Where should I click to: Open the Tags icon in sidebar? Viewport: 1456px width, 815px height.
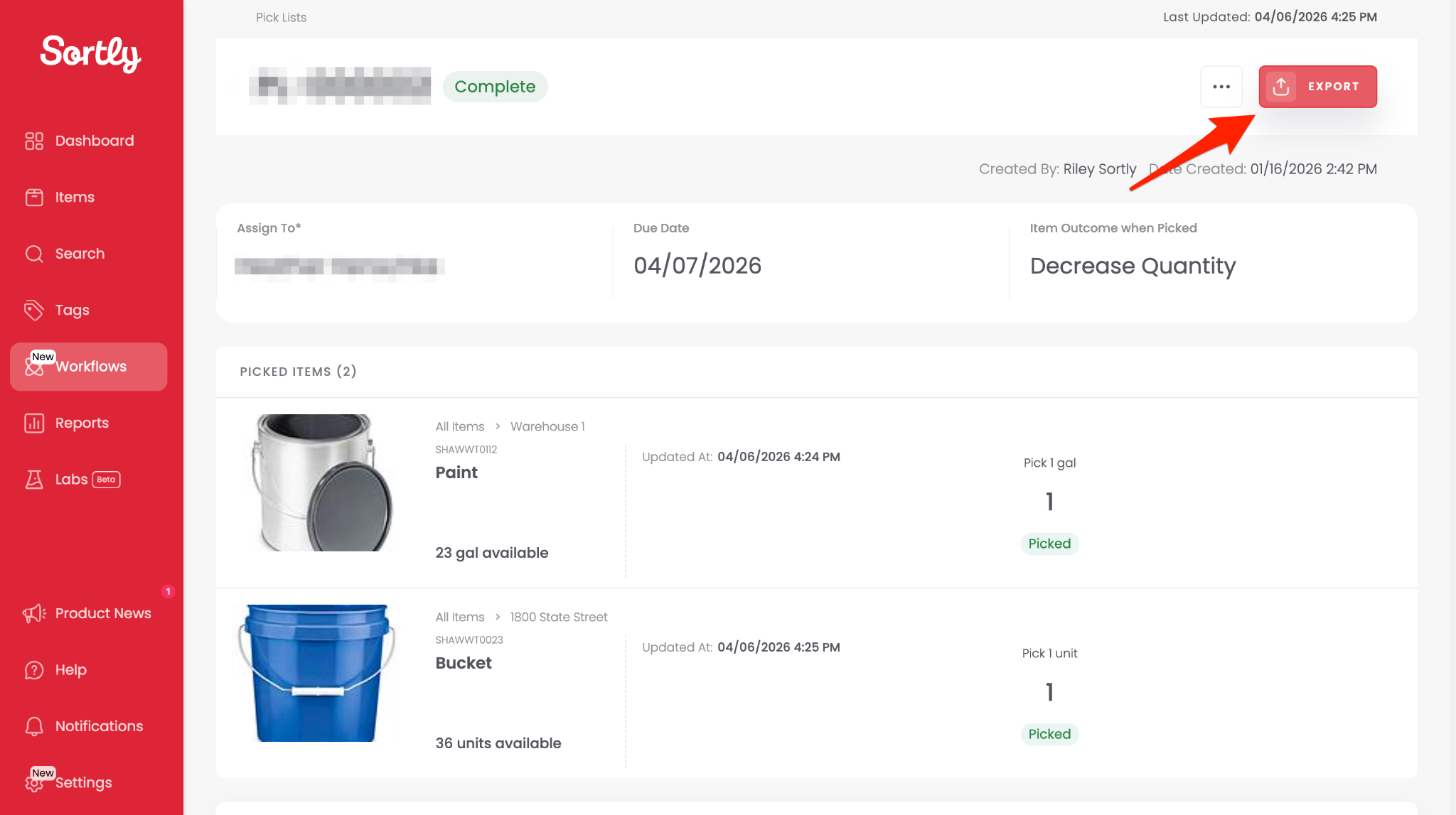[x=34, y=310]
